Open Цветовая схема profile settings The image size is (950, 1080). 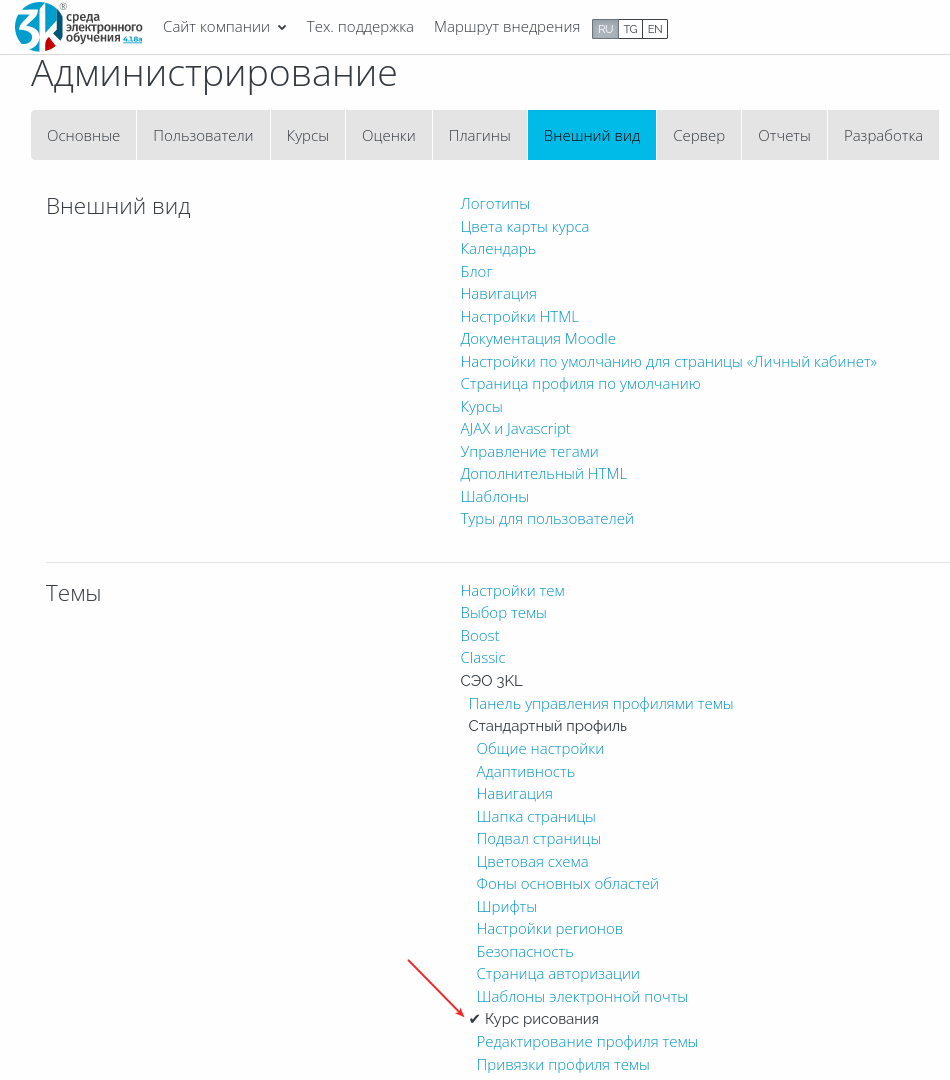click(533, 862)
